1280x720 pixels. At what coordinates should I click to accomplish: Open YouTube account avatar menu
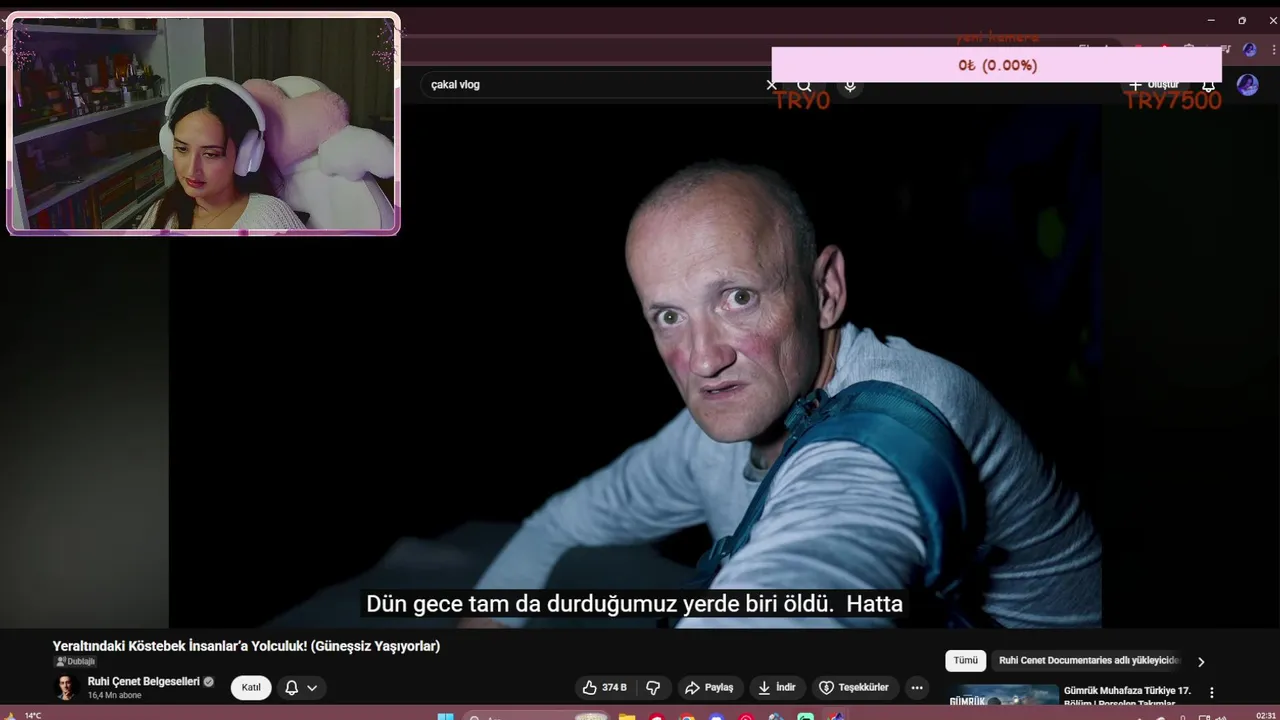[1247, 85]
